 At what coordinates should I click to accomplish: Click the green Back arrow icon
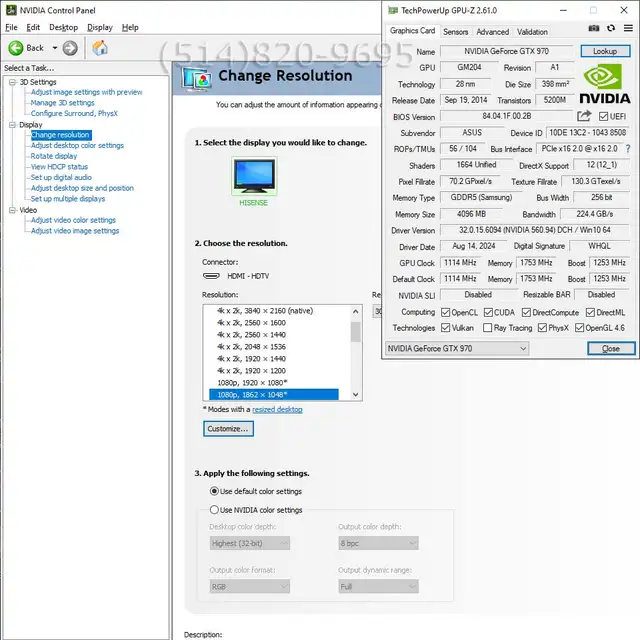point(16,48)
